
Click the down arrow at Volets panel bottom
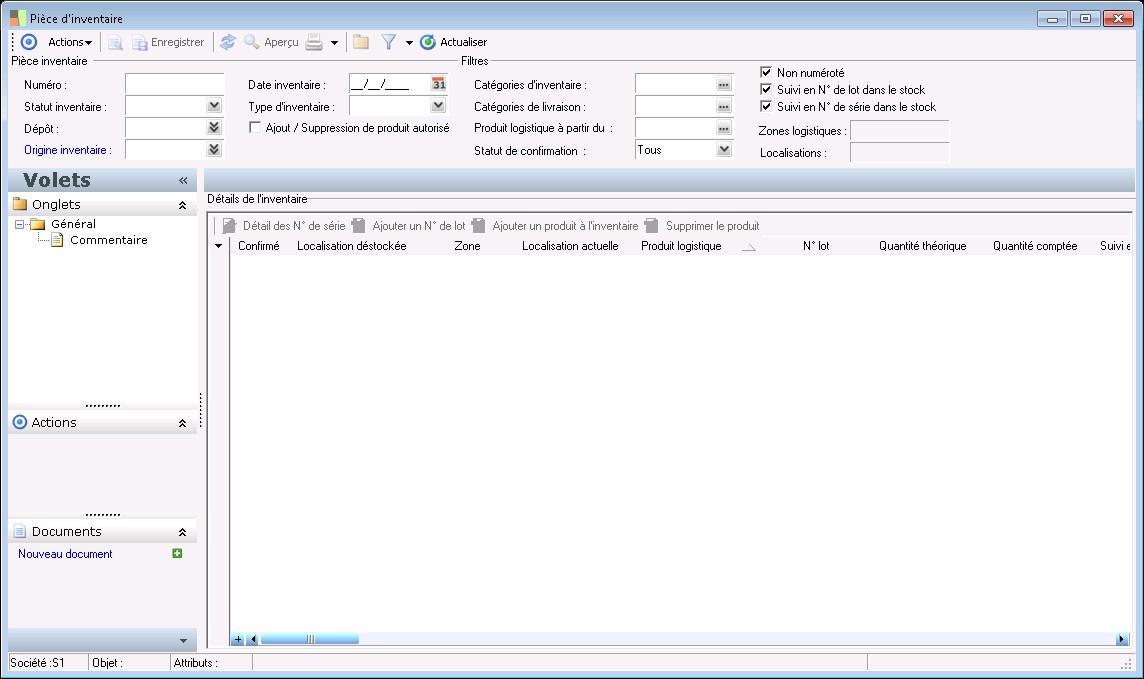tap(183, 641)
